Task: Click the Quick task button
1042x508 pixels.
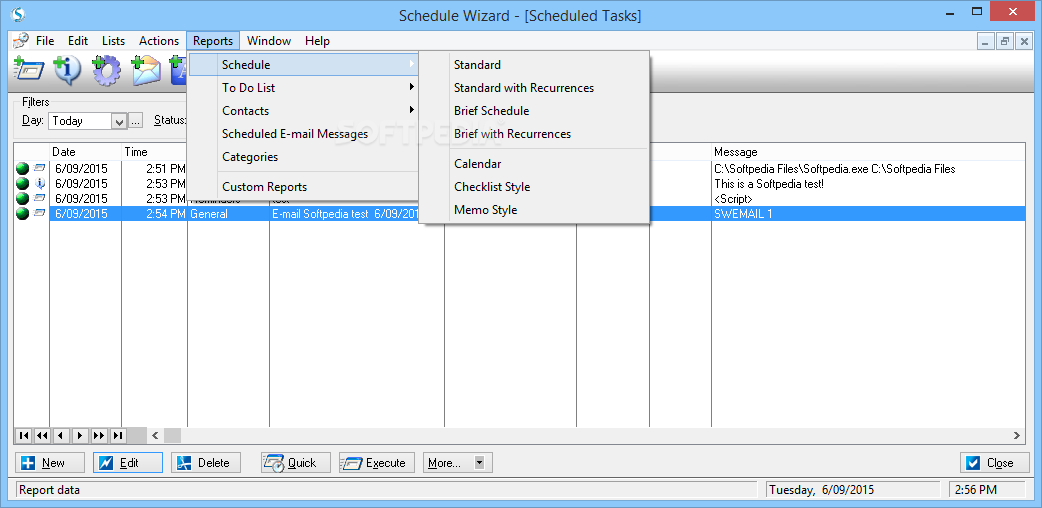Action: [296, 463]
